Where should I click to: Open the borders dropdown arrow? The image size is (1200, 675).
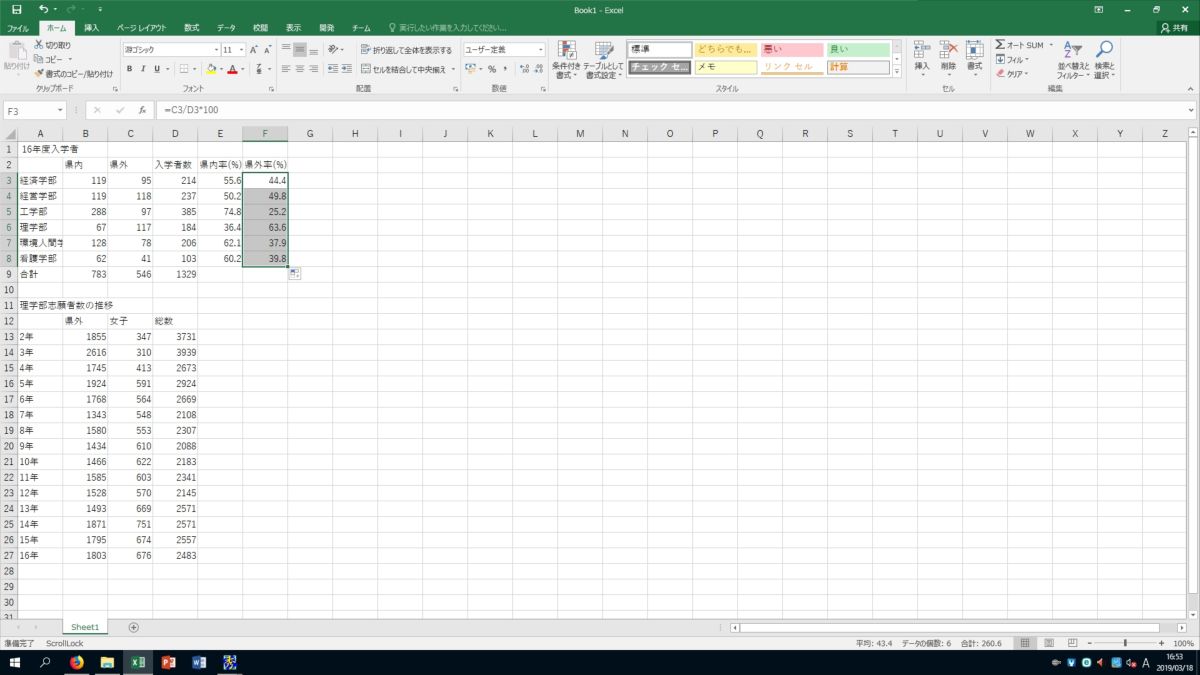196,69
